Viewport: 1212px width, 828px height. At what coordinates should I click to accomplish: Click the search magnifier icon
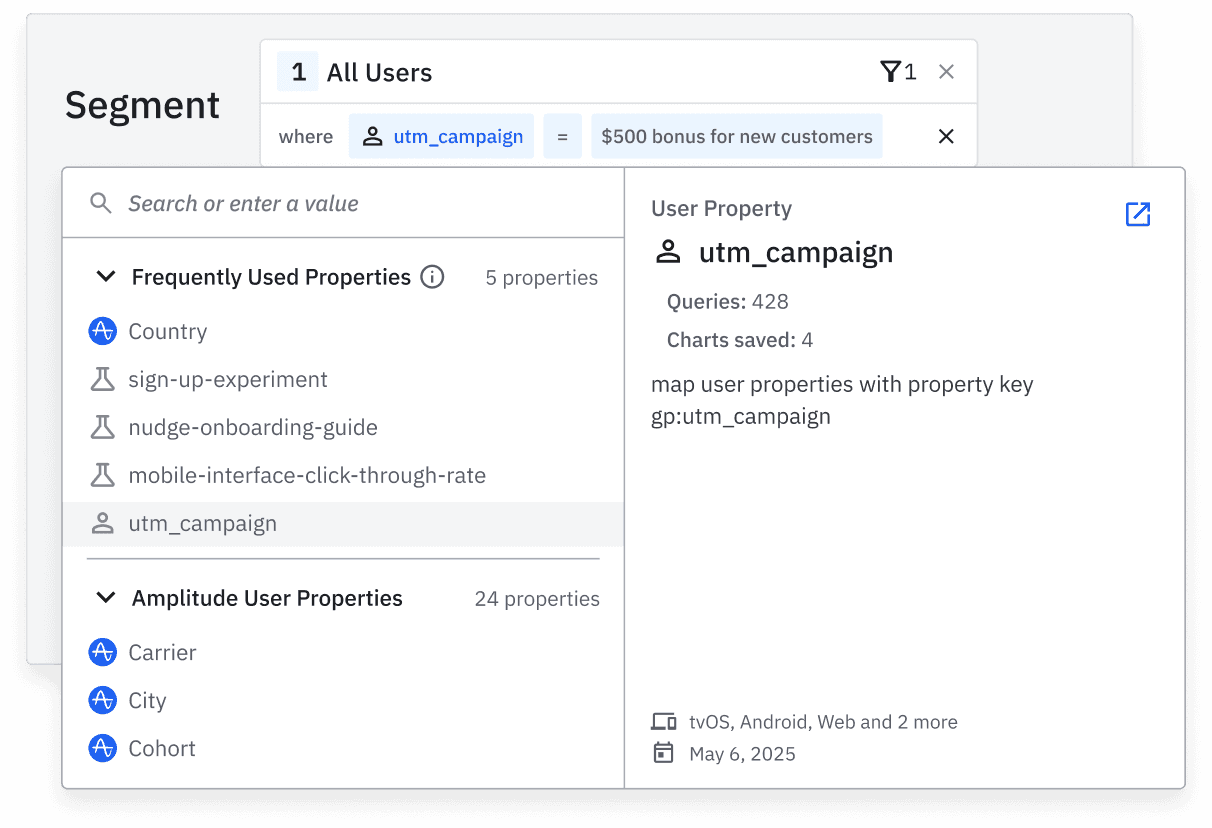click(101, 204)
